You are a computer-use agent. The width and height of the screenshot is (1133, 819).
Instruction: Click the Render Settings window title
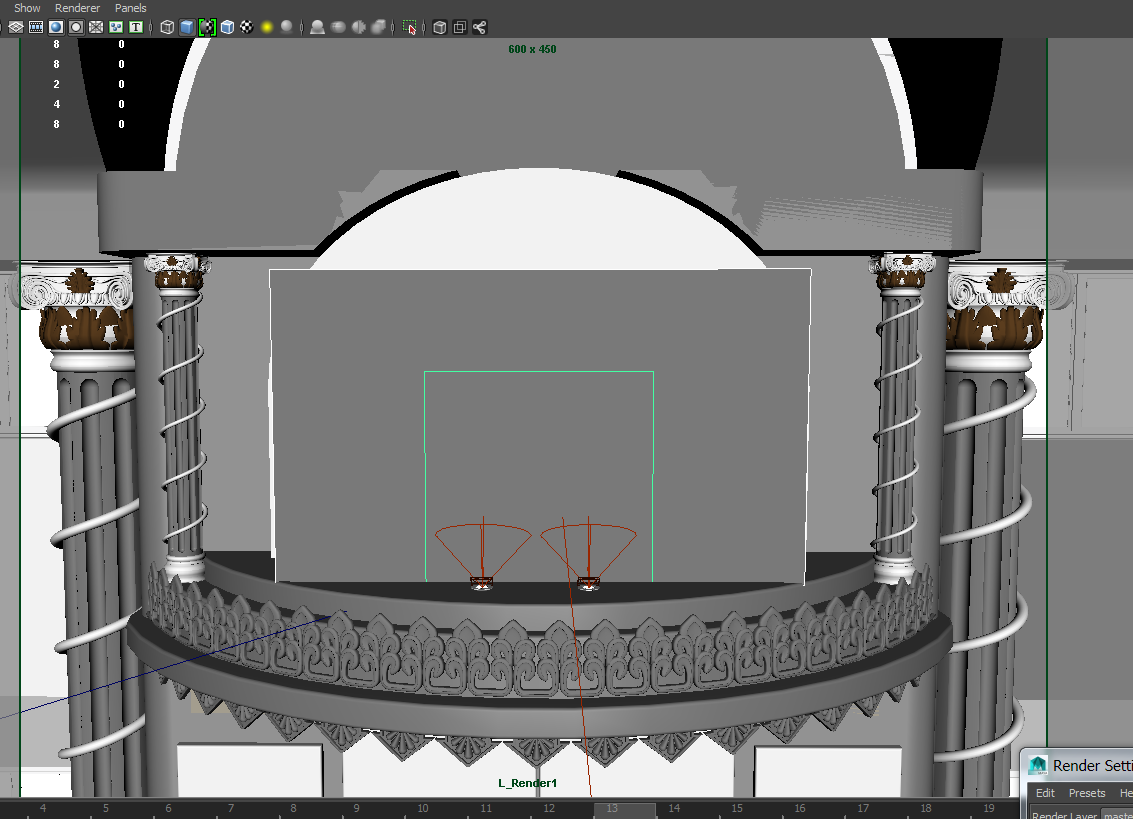pyautogui.click(x=1092, y=766)
